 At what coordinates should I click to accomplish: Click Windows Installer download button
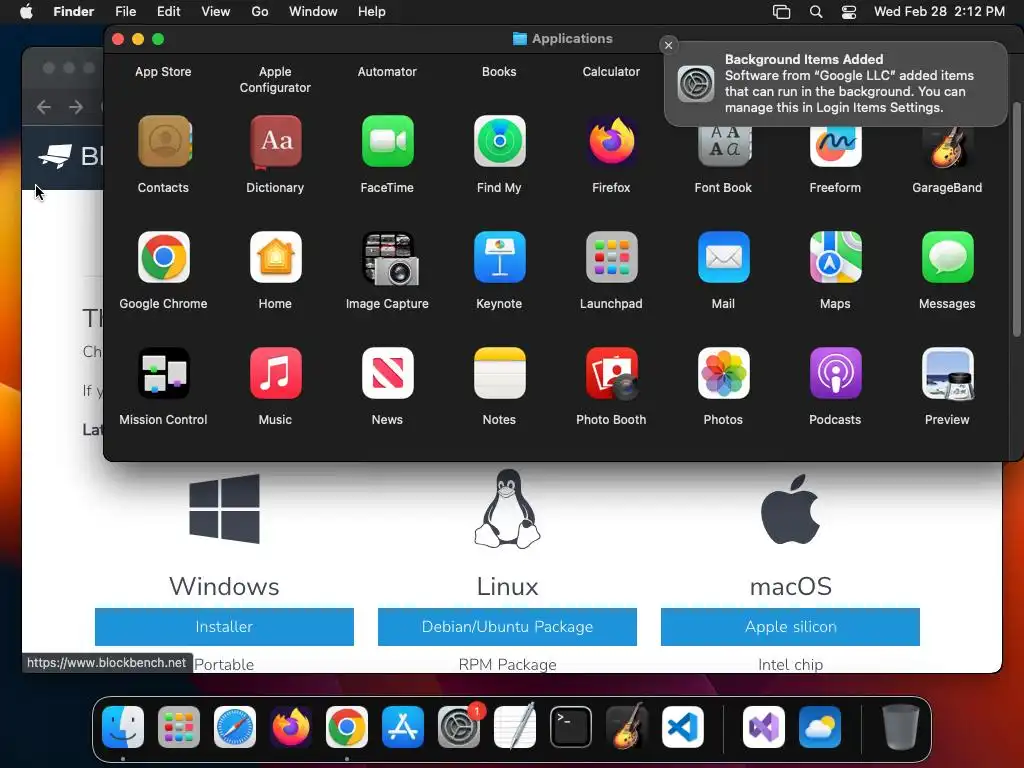tap(224, 627)
